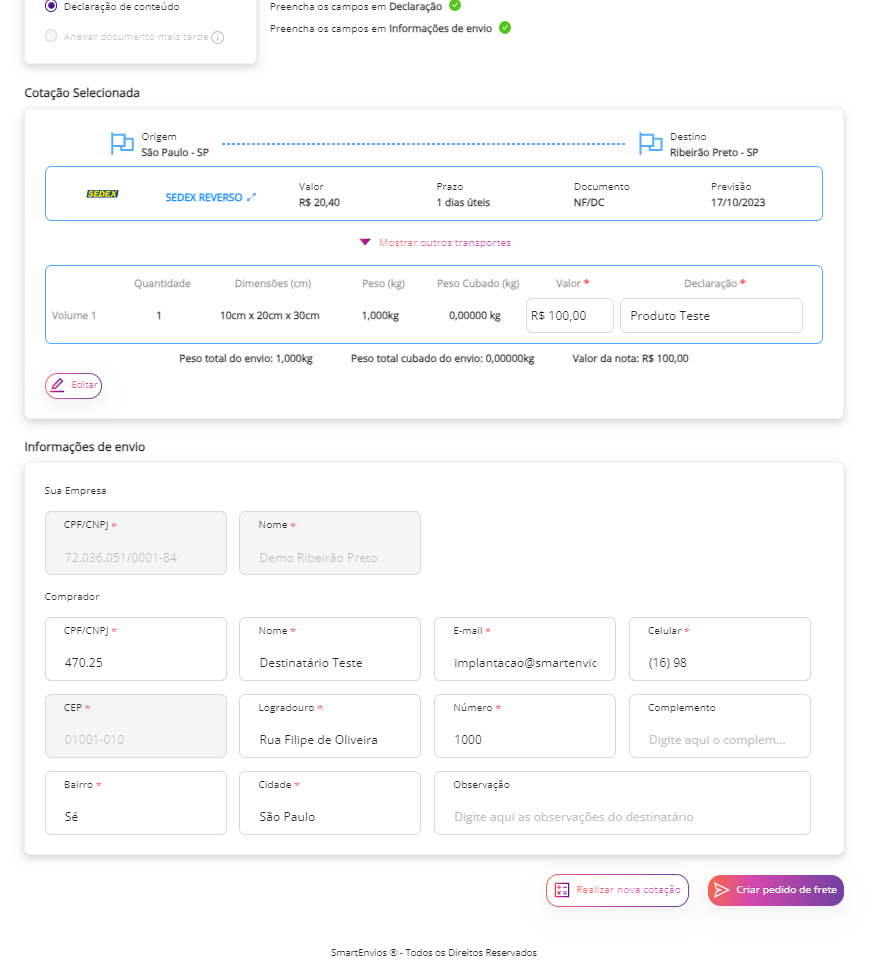Image resolution: width=877 pixels, height=968 pixels.
Task: Click the Mostrar outros transportes text
Action: click(x=445, y=243)
